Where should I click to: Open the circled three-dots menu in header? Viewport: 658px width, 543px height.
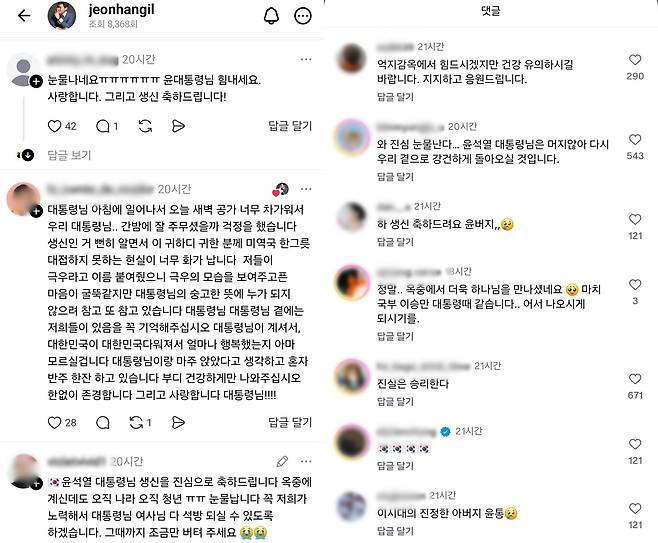pos(303,16)
